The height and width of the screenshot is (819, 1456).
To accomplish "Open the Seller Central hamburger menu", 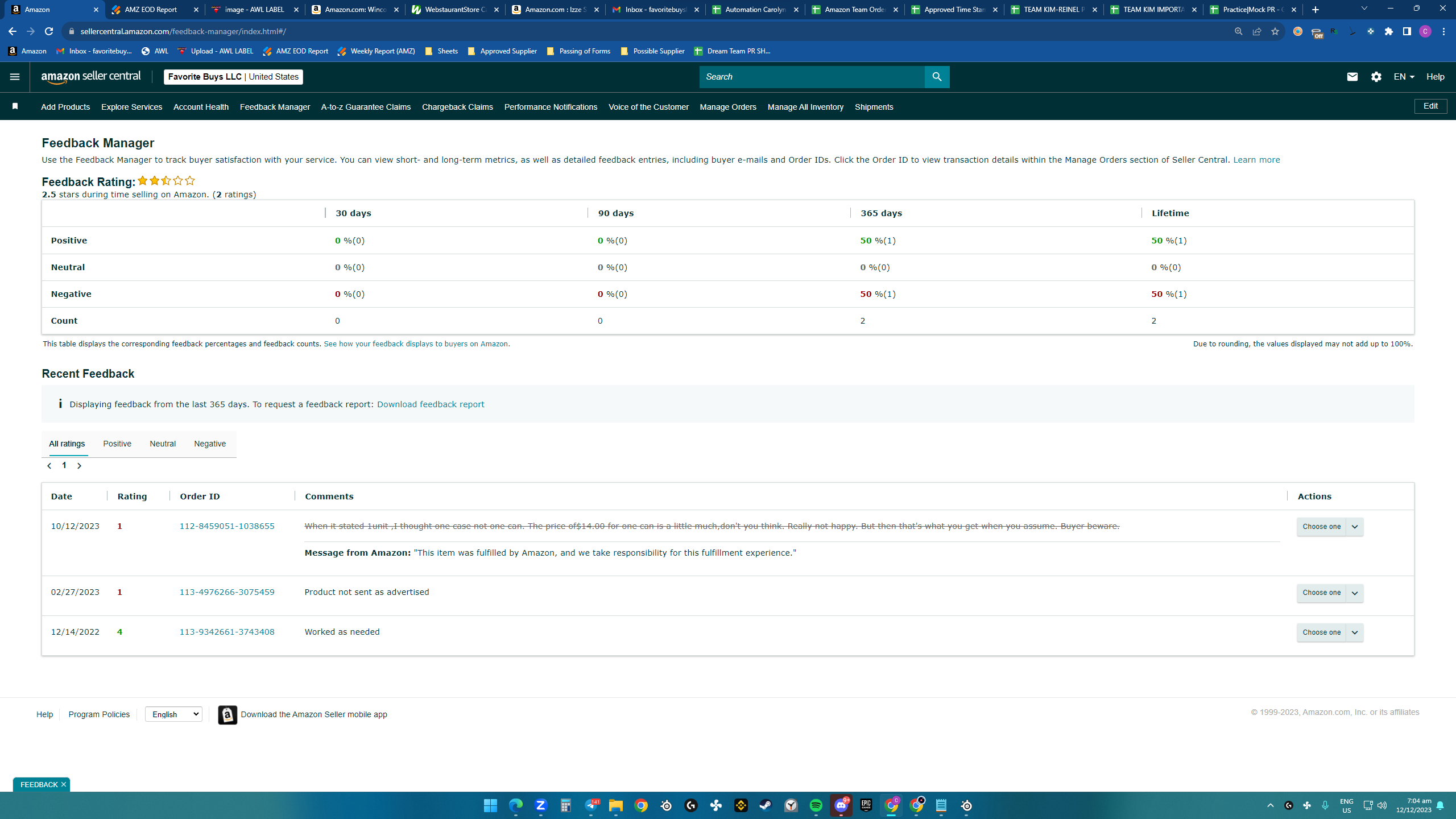I will pos(15,77).
